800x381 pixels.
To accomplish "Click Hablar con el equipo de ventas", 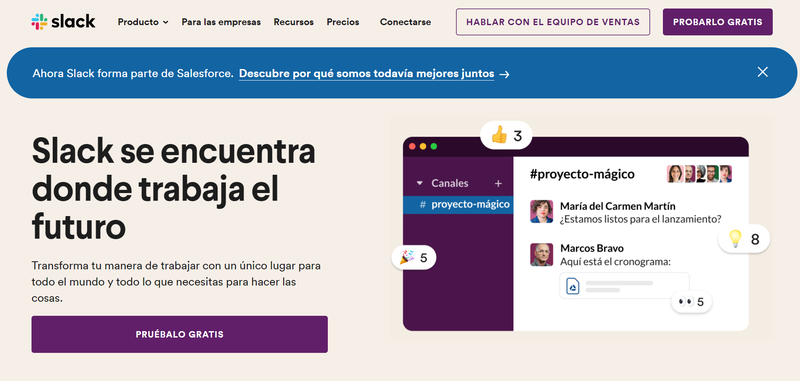I will click(553, 22).
